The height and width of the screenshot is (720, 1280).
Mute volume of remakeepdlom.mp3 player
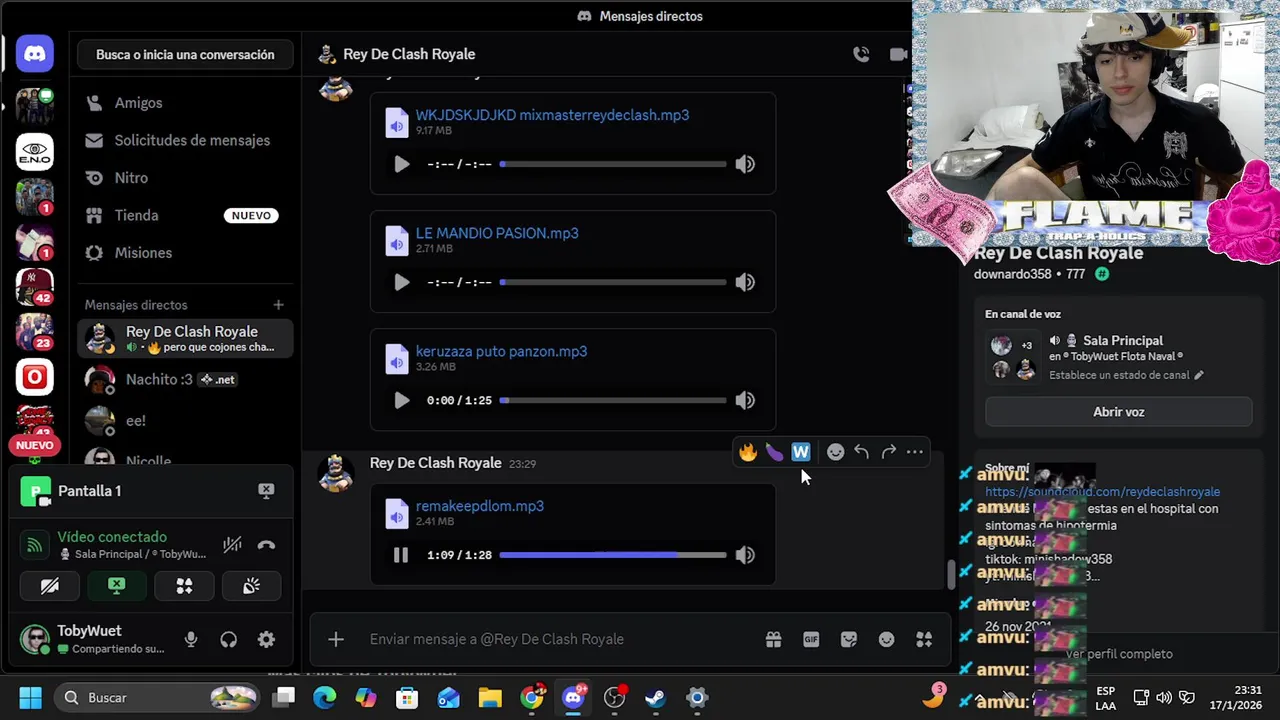[x=745, y=555]
